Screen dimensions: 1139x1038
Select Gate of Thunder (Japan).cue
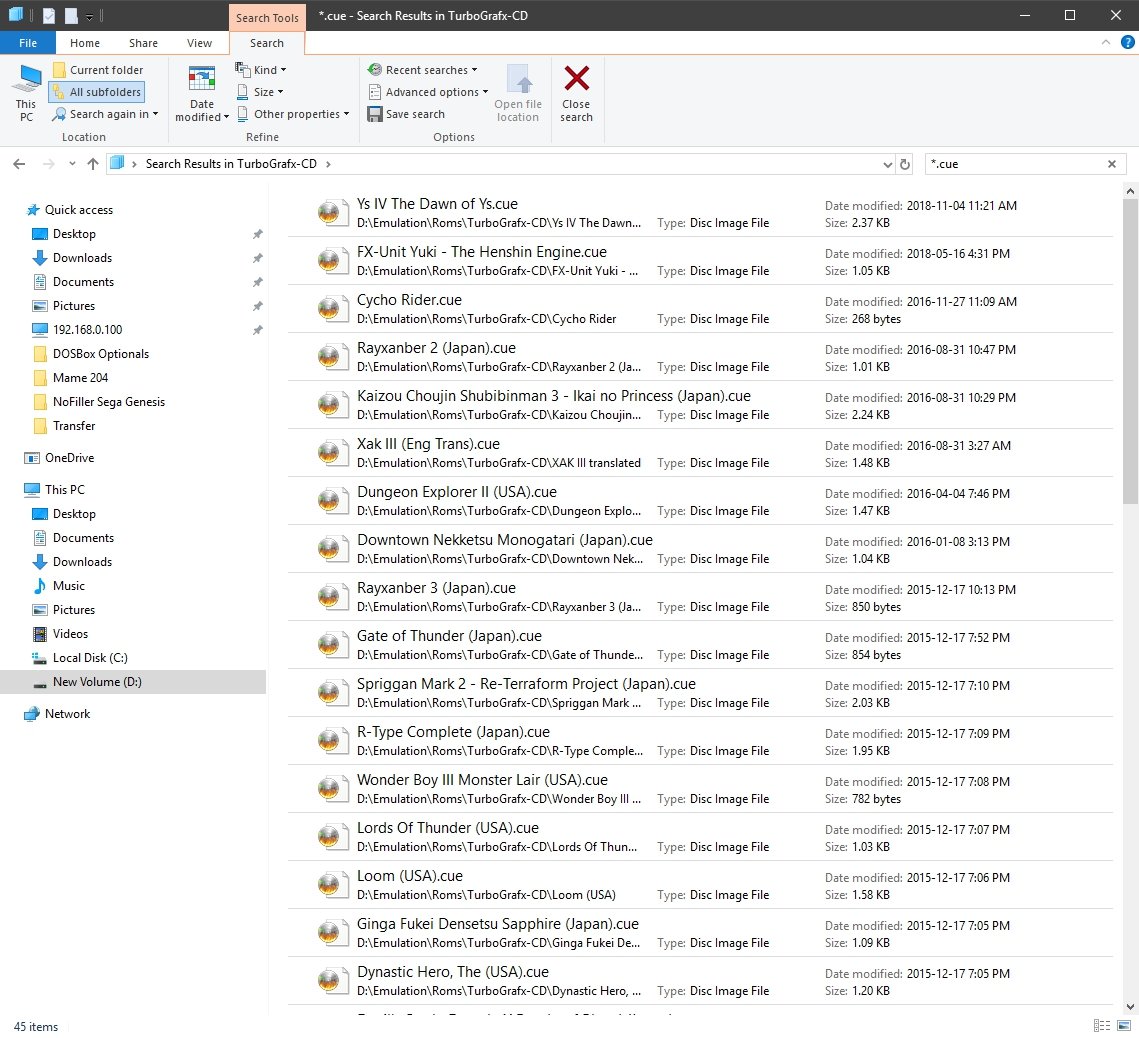(x=700, y=644)
